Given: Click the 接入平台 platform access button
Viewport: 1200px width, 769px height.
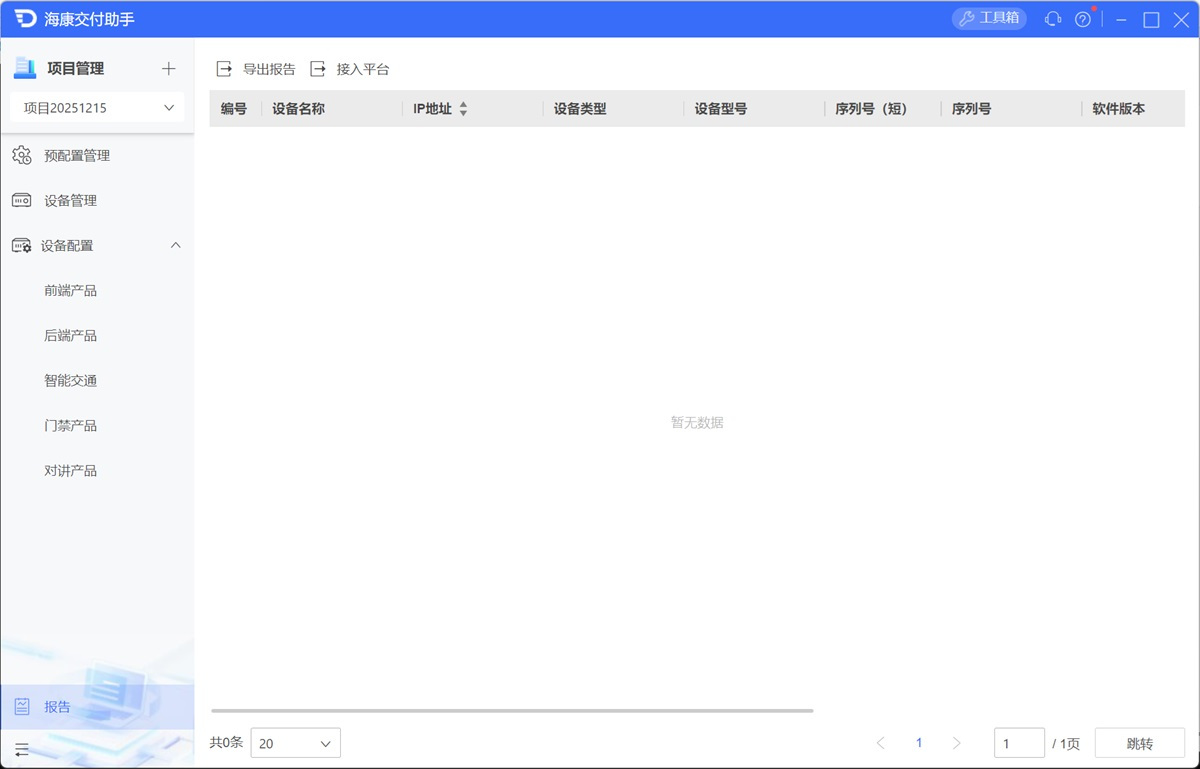Looking at the screenshot, I should click(x=350, y=69).
